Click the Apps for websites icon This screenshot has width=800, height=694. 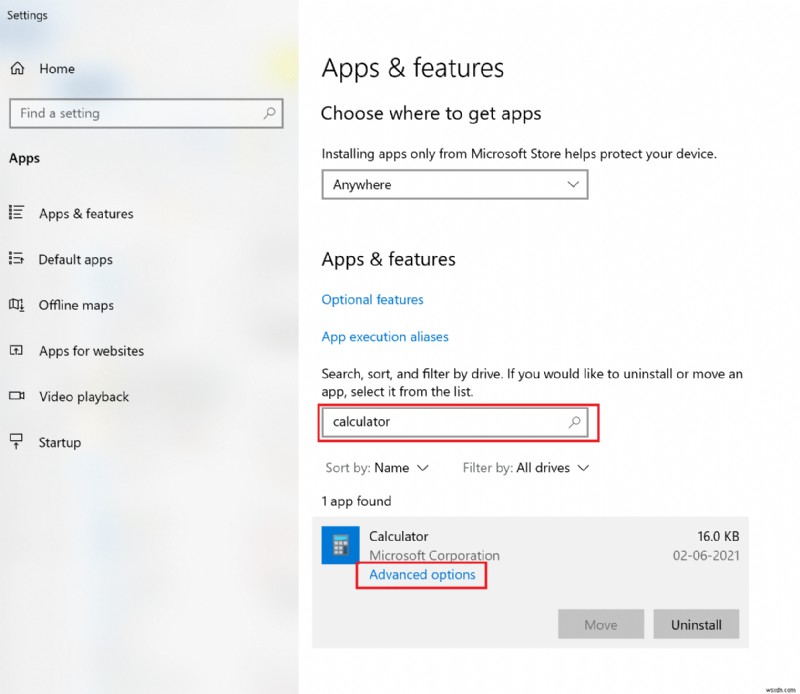16,351
